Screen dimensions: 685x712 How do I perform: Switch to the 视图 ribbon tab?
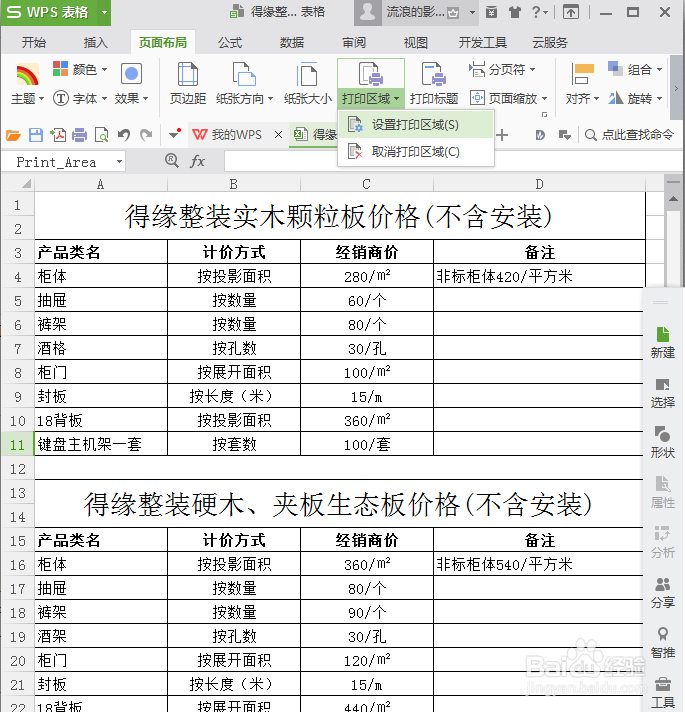click(415, 43)
